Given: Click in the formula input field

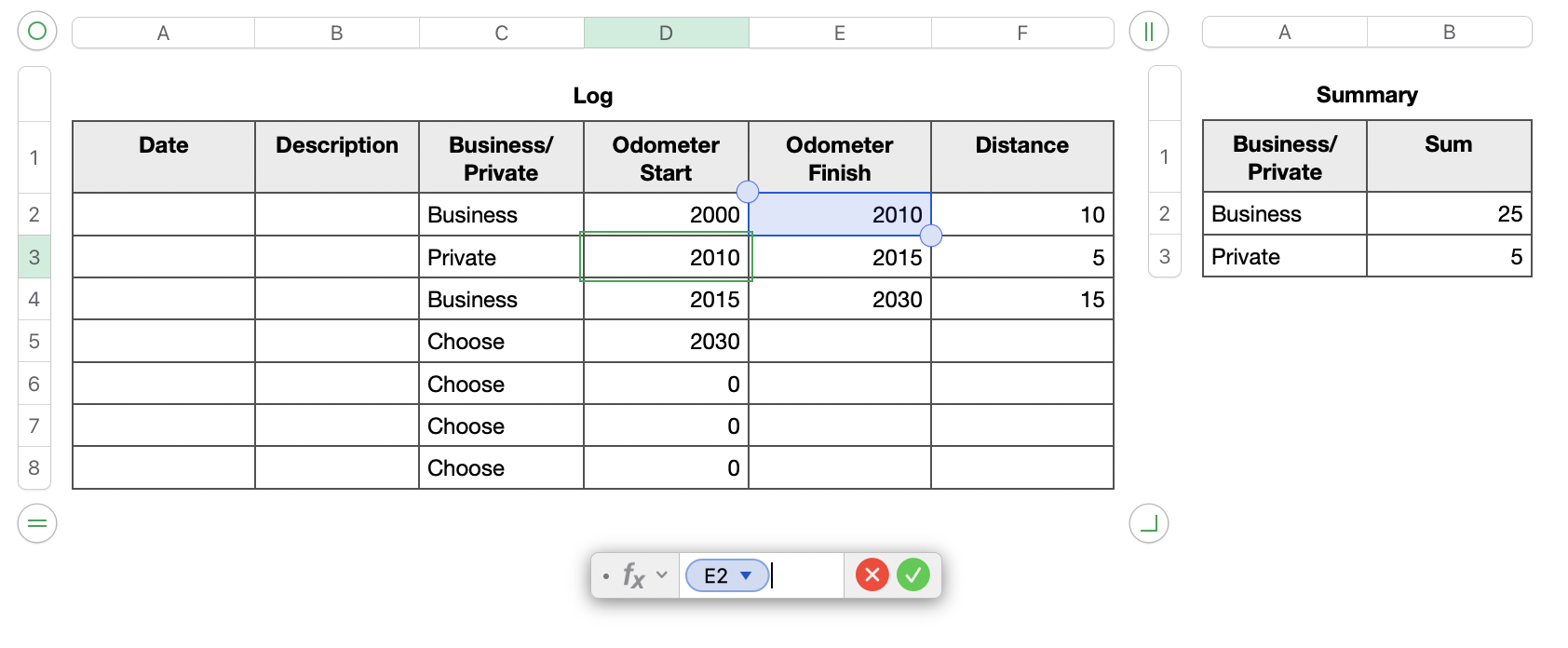Looking at the screenshot, I should point(806,575).
